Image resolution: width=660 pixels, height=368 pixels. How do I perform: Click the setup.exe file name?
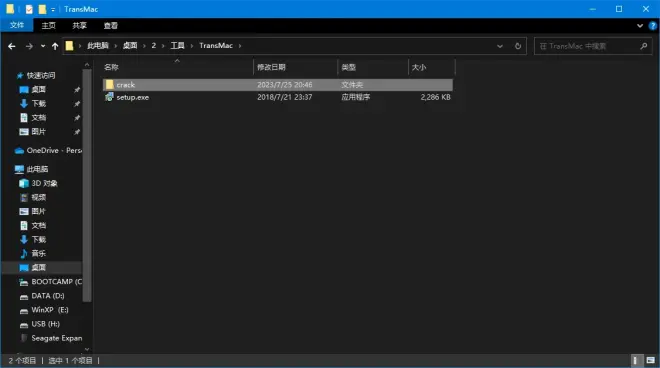pyautogui.click(x=133, y=97)
